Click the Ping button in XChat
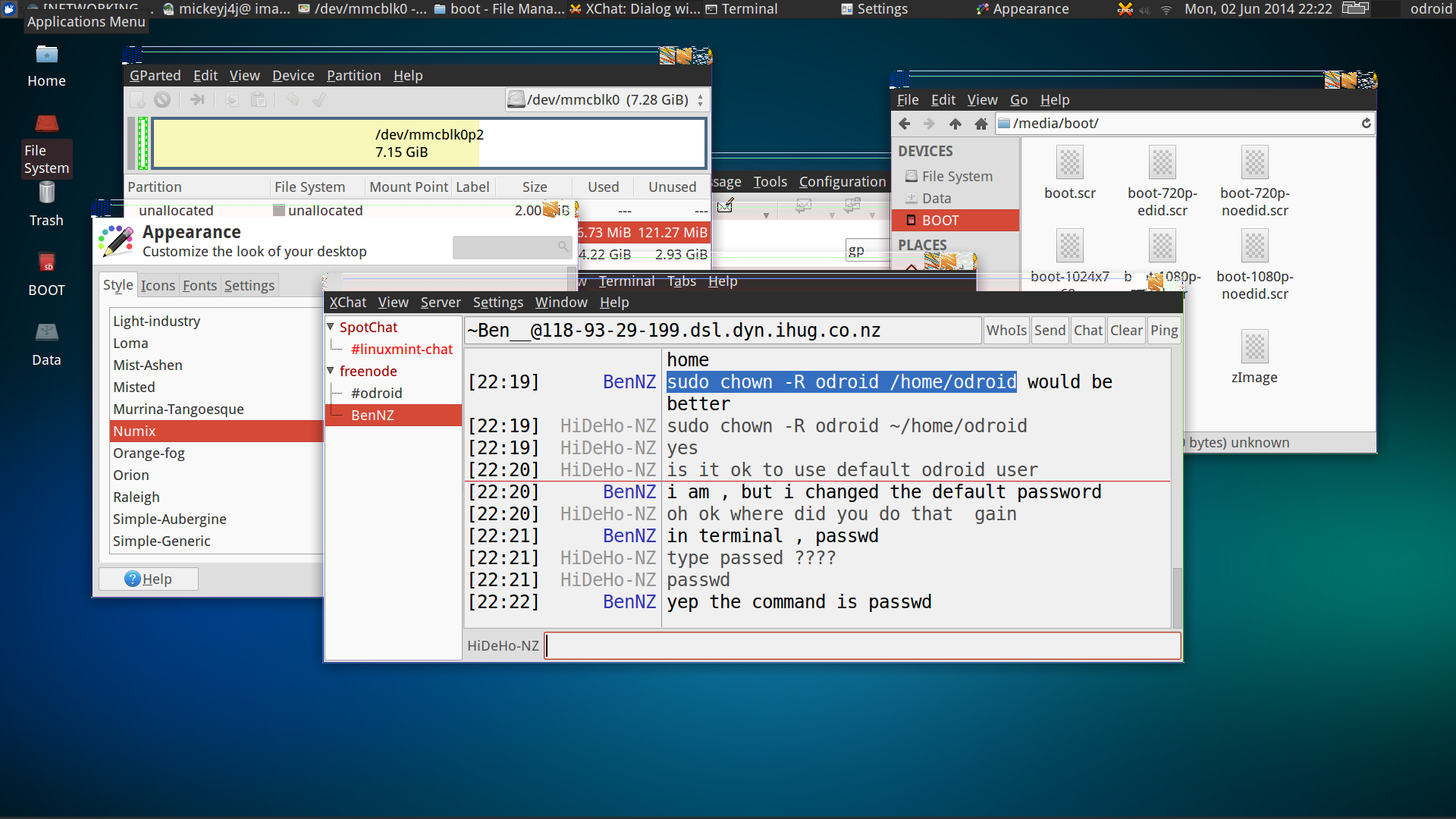Image resolution: width=1456 pixels, height=819 pixels. (x=1164, y=330)
